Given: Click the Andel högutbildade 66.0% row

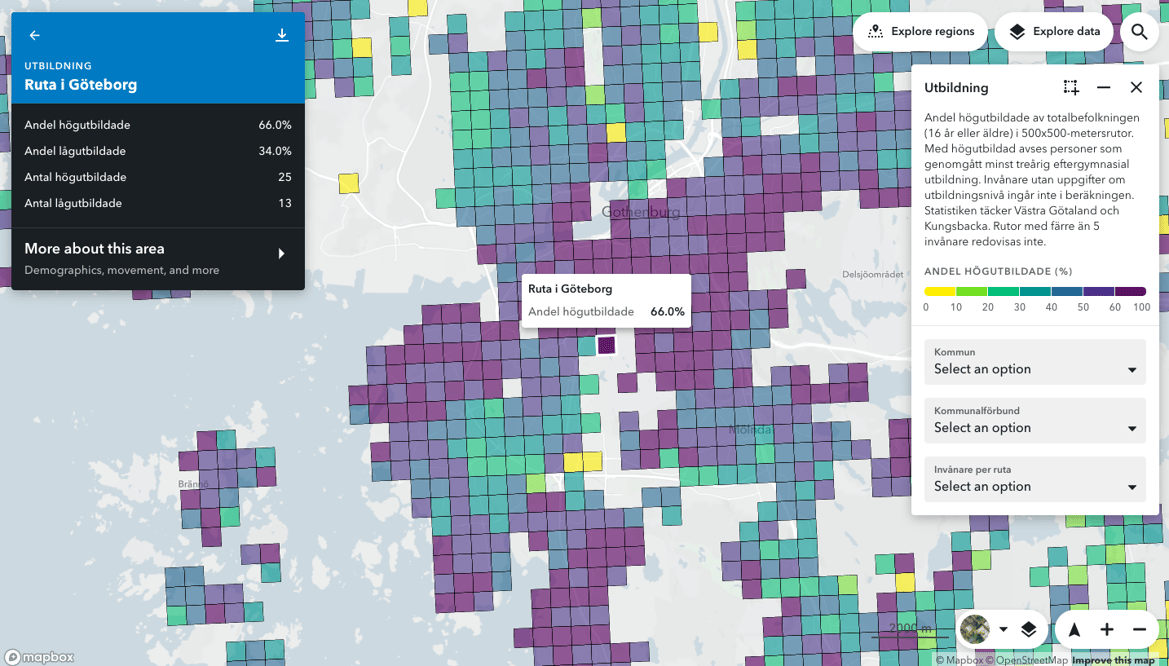Looking at the screenshot, I should click(158, 125).
